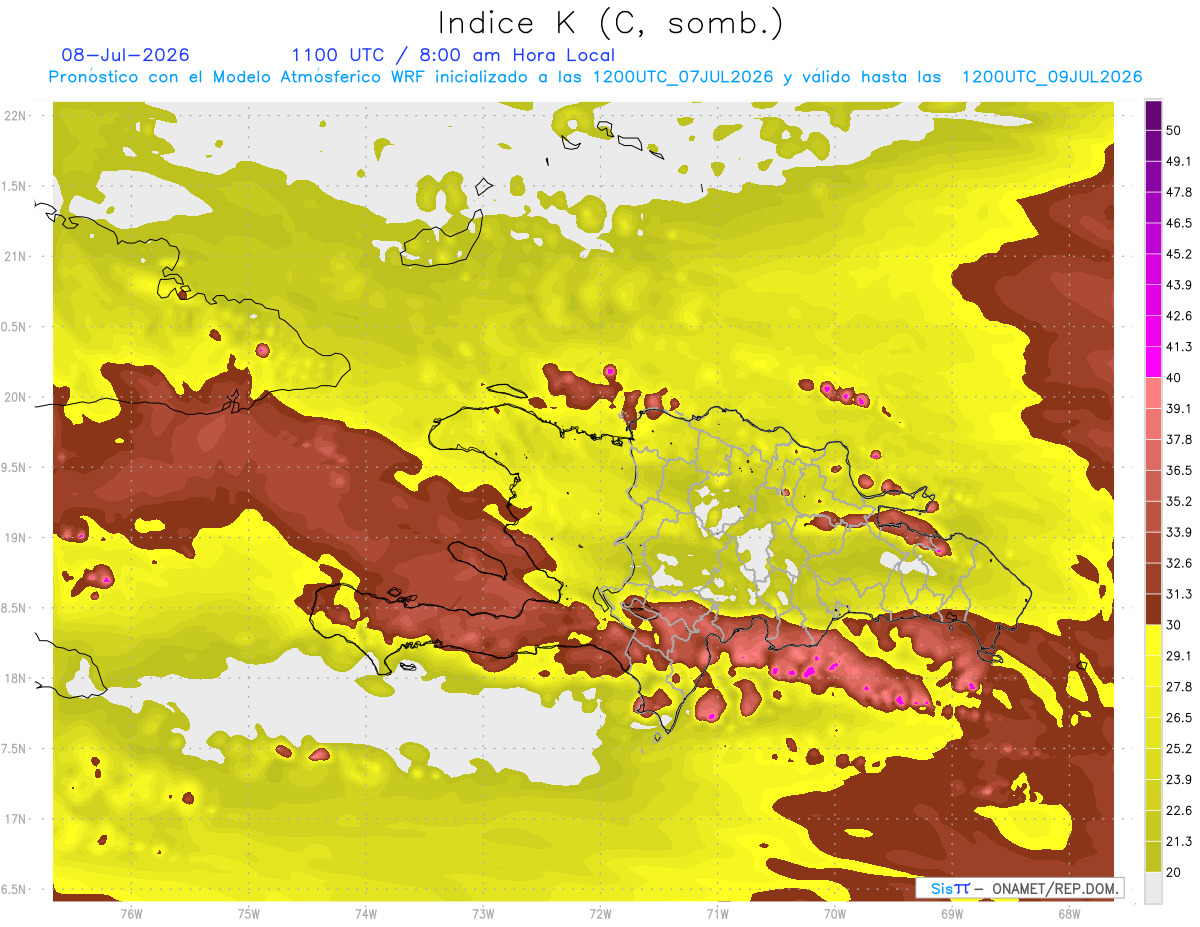Click the '71W' longitude label
Screen dimensions: 1200x927
717,913
